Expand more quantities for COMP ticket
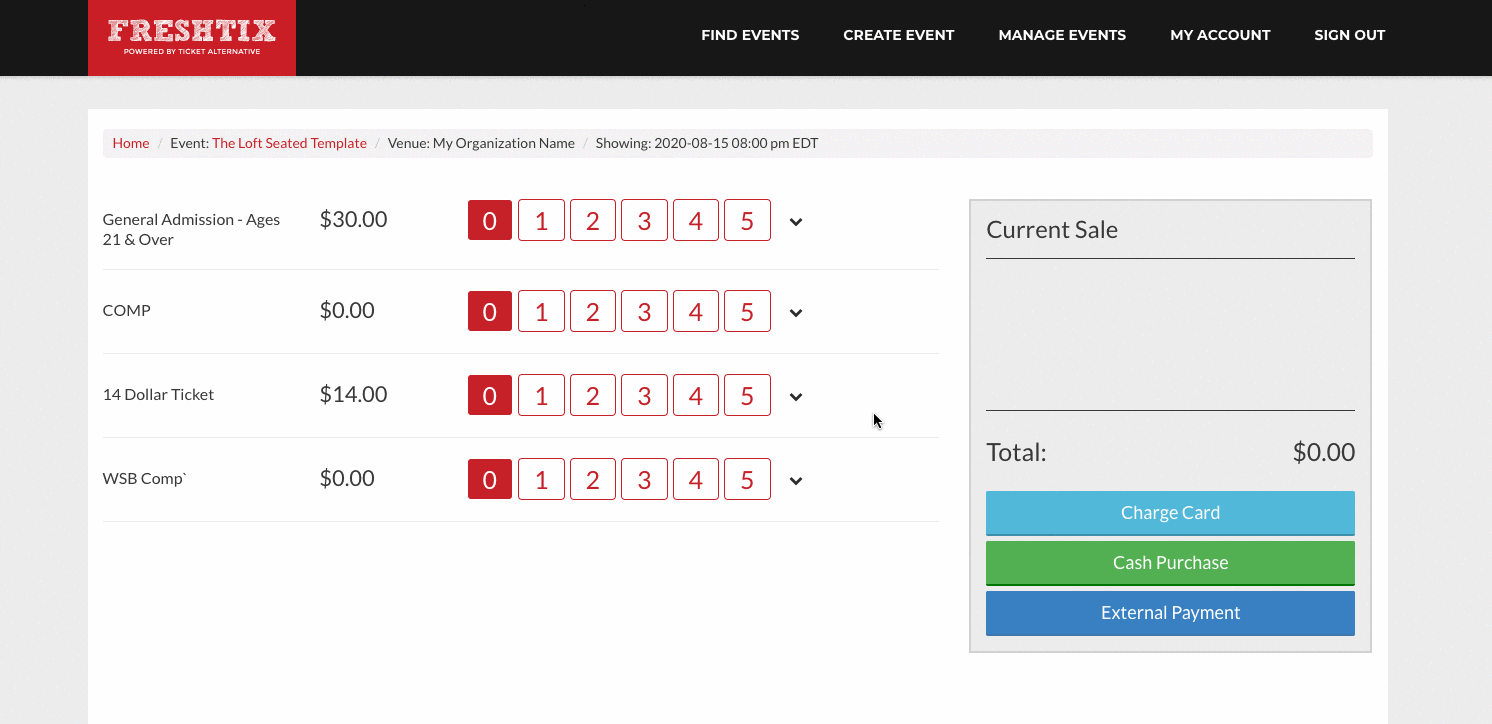This screenshot has width=1492, height=724. pyautogui.click(x=796, y=313)
